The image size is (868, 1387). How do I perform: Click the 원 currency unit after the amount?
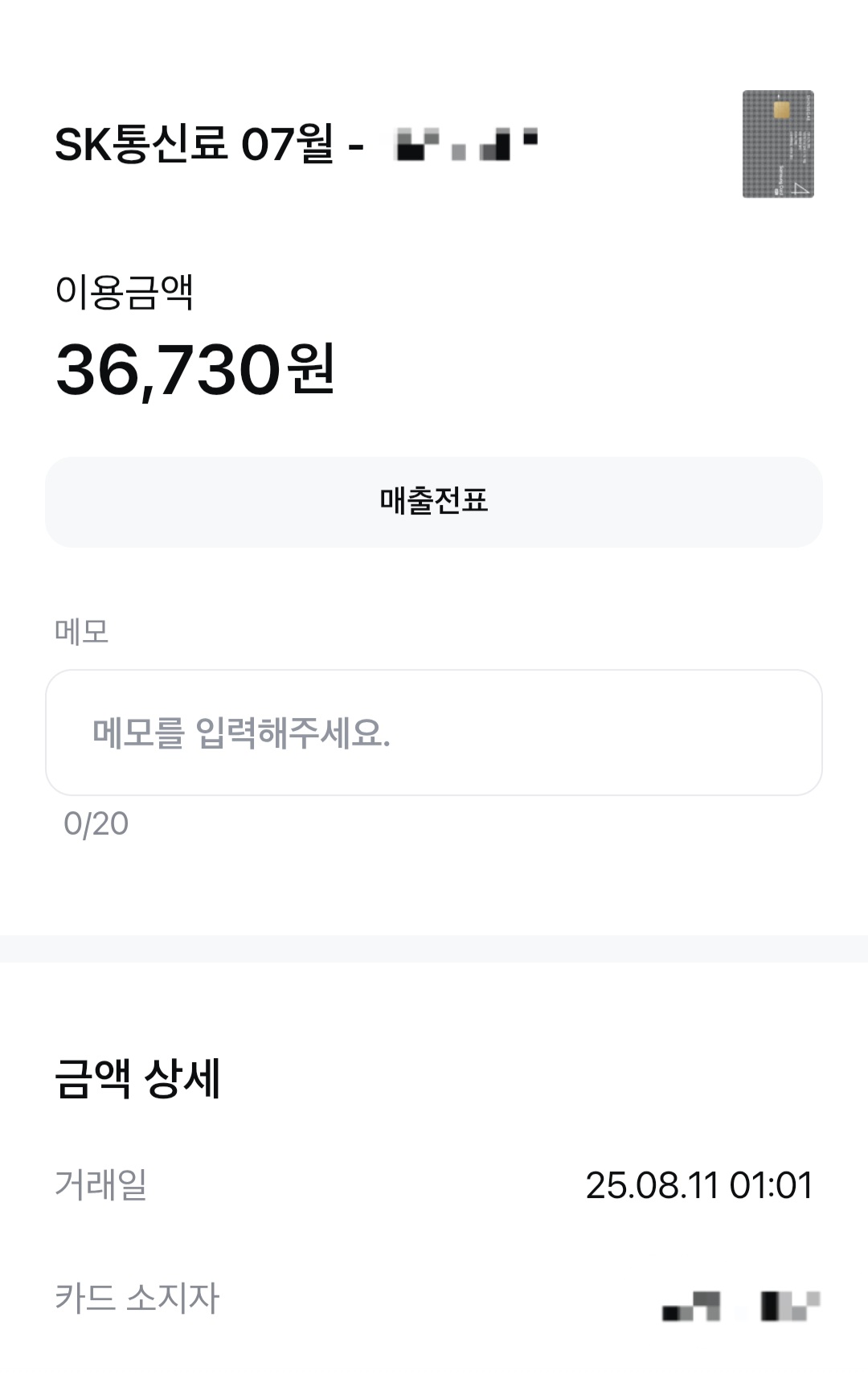[312, 368]
